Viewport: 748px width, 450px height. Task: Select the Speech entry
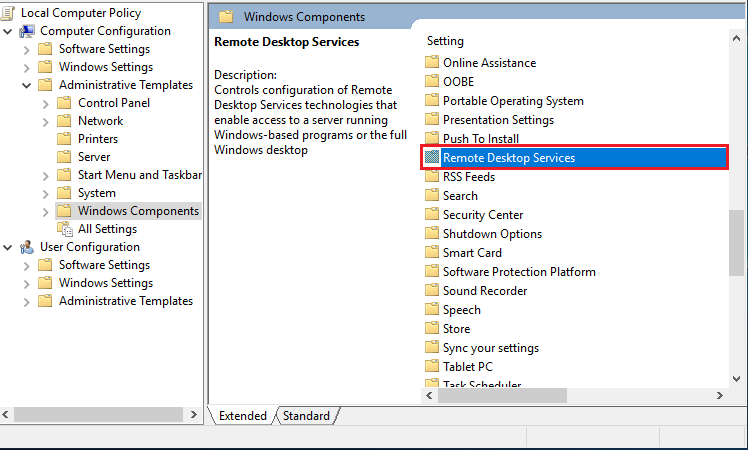pyautogui.click(x=461, y=310)
